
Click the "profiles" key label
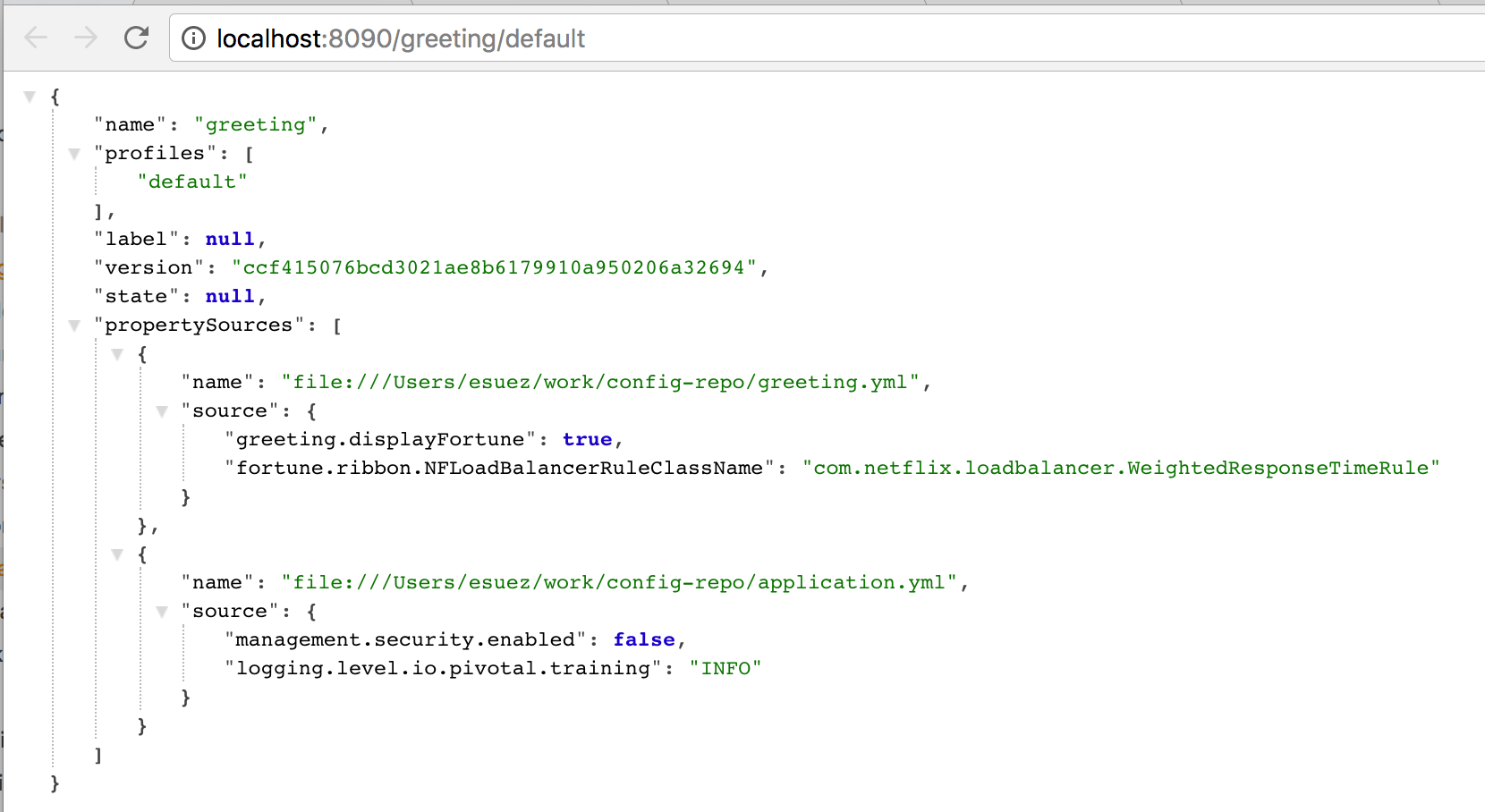156,153
